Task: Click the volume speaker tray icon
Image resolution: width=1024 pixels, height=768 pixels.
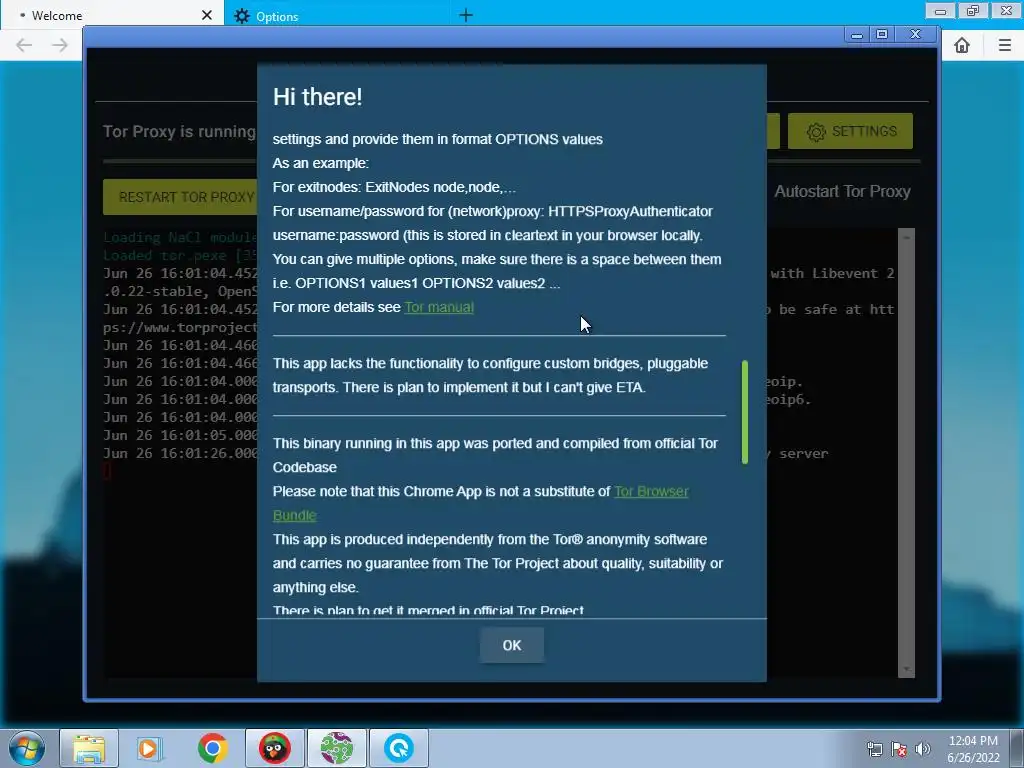Action: 923,749
